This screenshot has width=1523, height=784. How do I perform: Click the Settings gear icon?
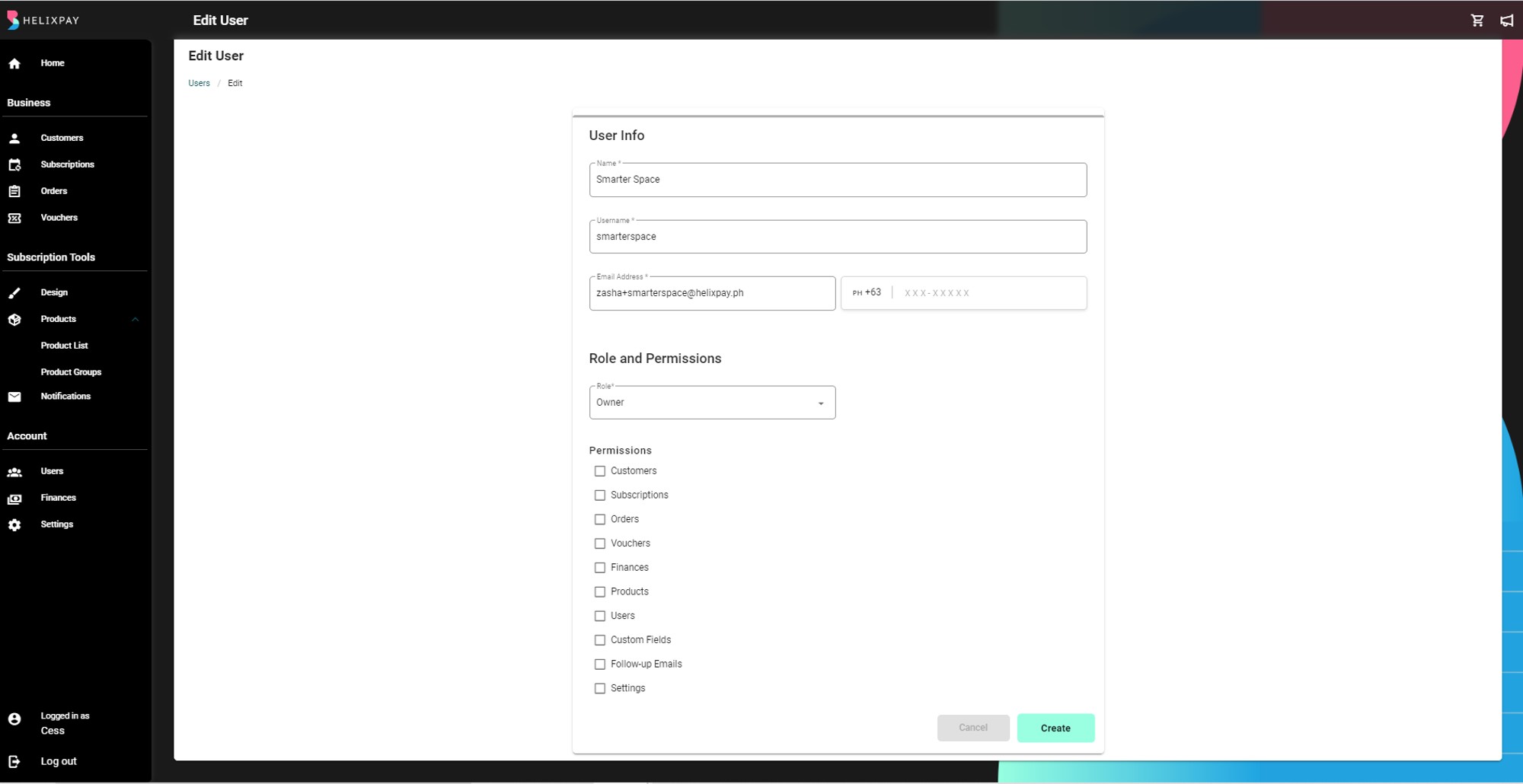[14, 525]
